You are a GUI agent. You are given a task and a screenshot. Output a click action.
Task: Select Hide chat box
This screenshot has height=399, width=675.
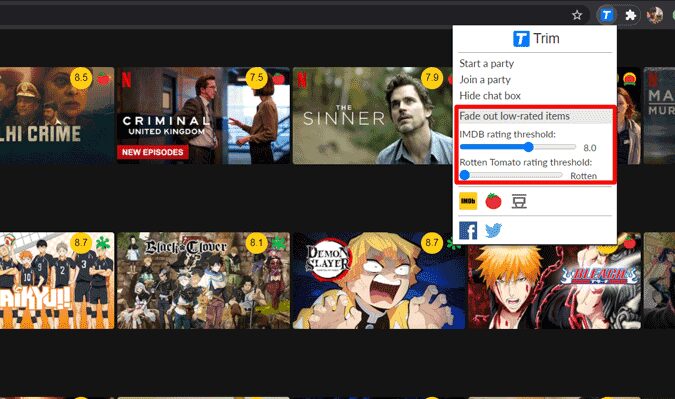coord(490,96)
